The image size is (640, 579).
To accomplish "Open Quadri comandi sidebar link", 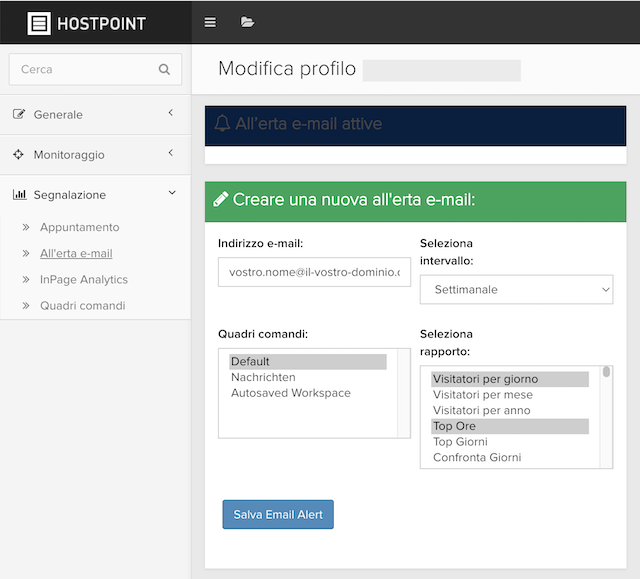I will pos(82,306).
